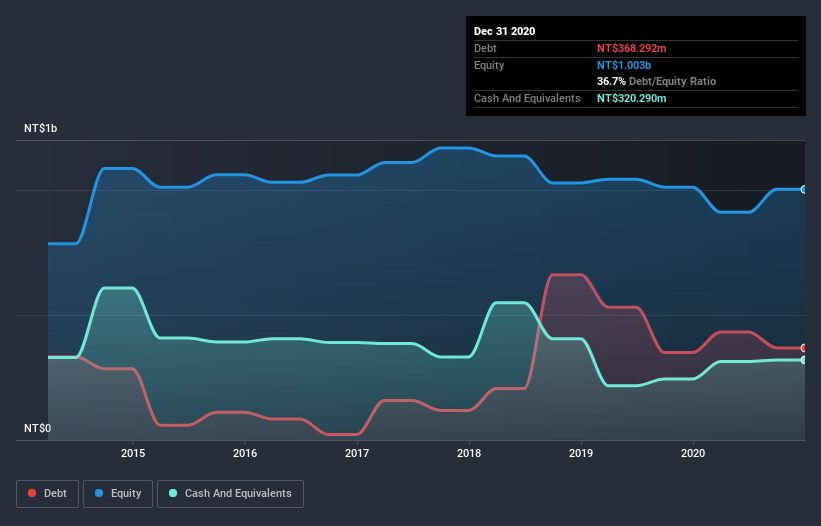
Task: Click the NT$1b y-axis label
Action: coord(40,128)
